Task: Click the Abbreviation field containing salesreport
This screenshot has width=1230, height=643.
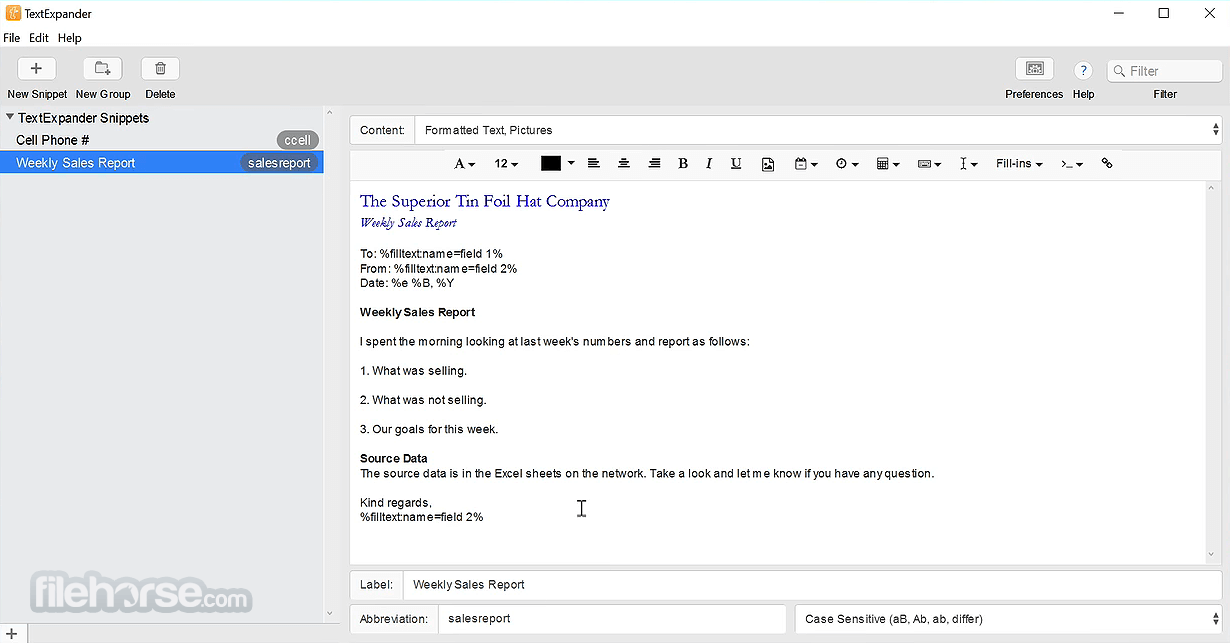Action: tap(612, 619)
